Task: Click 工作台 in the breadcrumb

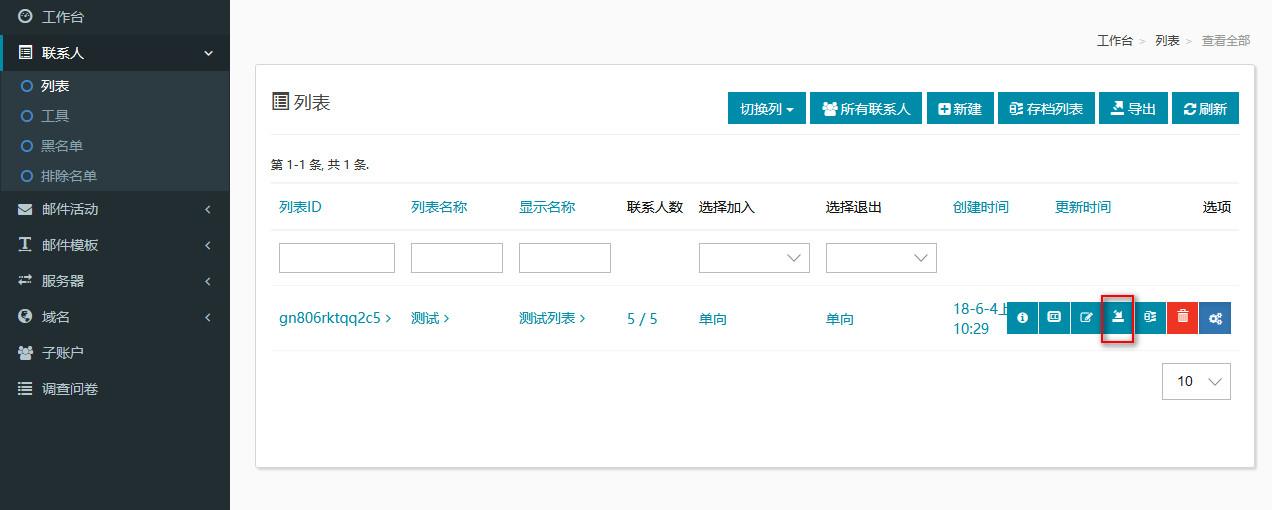Action: [1114, 41]
